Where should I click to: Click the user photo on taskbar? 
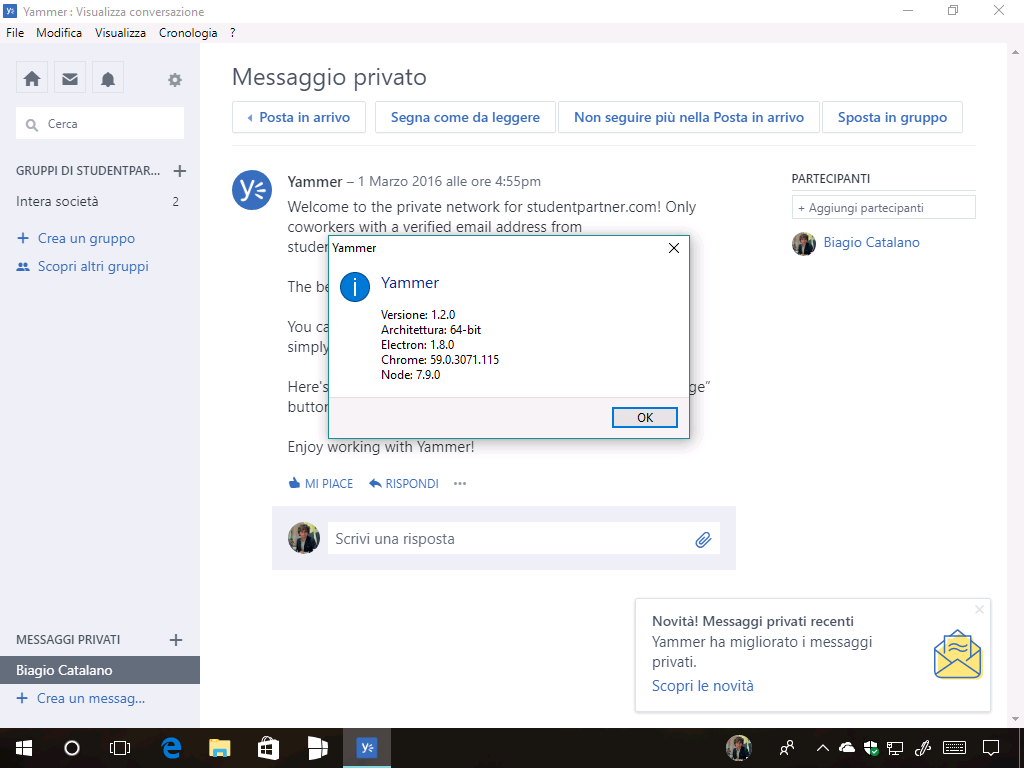click(x=739, y=748)
